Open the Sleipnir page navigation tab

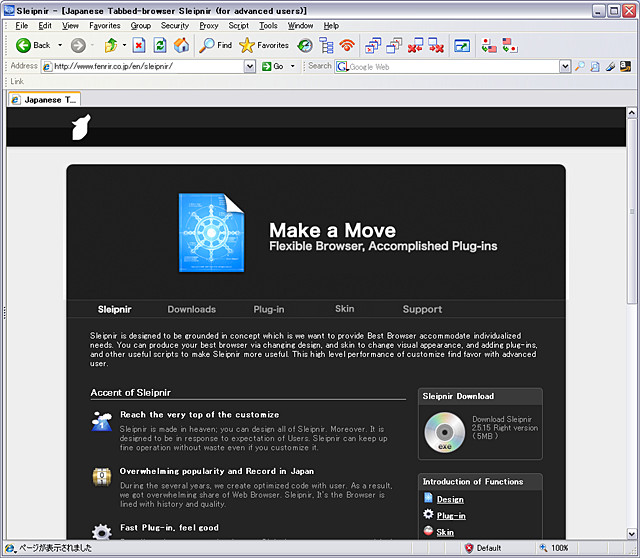click(114, 309)
